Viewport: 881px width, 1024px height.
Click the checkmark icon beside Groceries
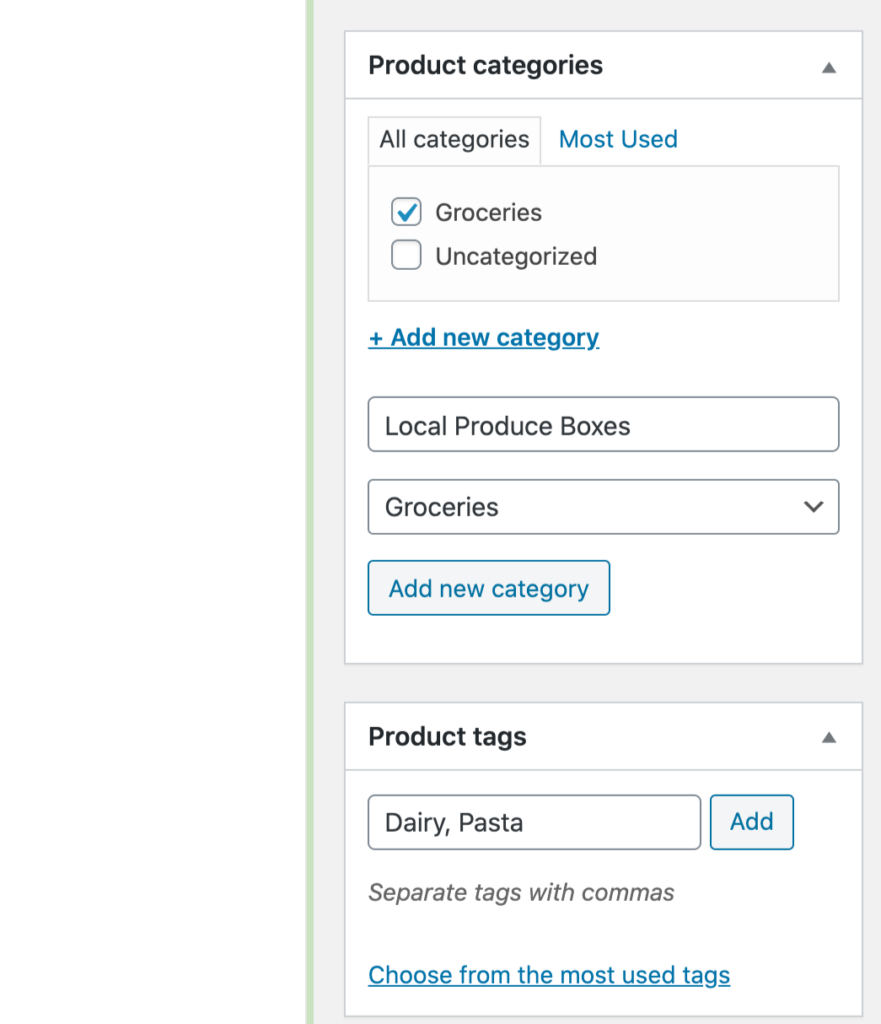(x=406, y=212)
